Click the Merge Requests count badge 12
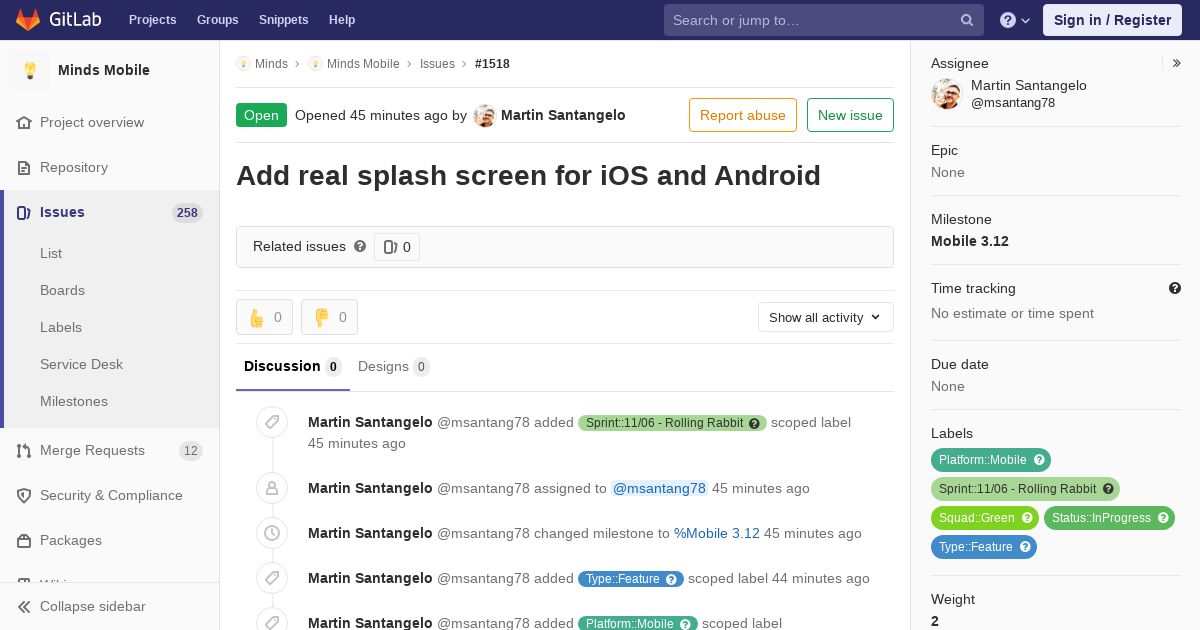The height and width of the screenshot is (630, 1200). (x=191, y=451)
